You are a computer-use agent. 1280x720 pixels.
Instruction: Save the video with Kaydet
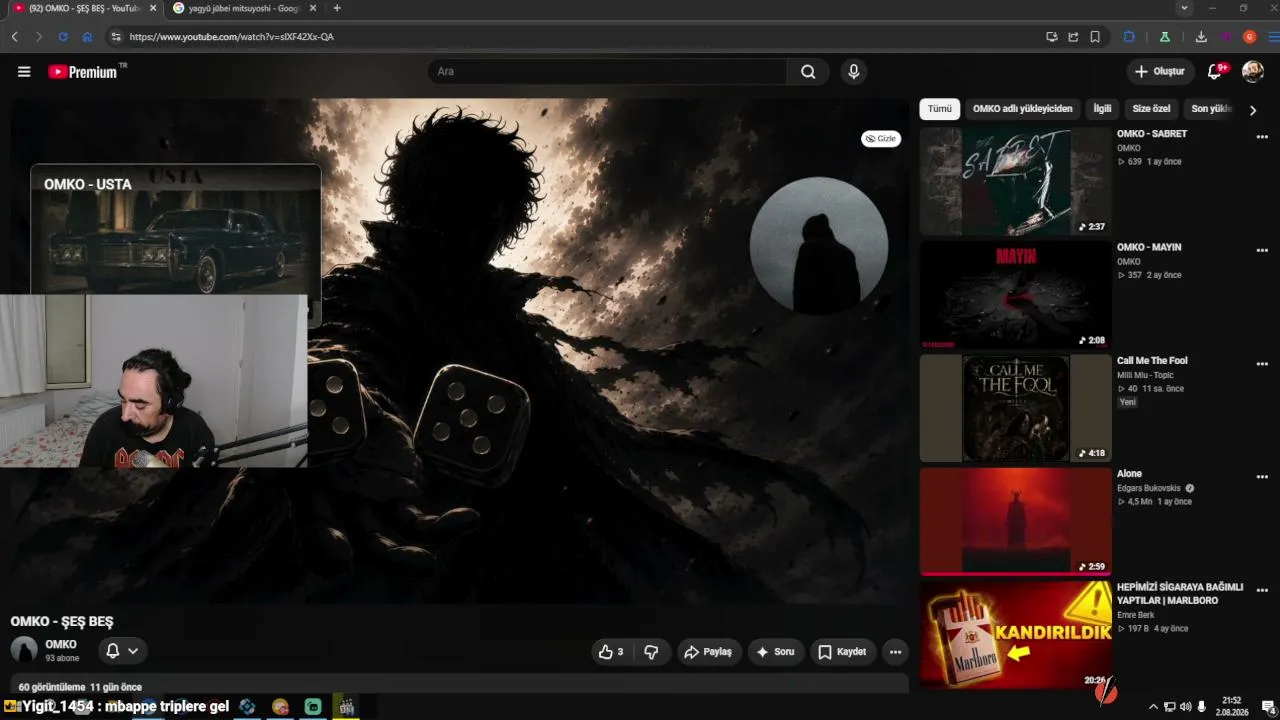tap(842, 652)
